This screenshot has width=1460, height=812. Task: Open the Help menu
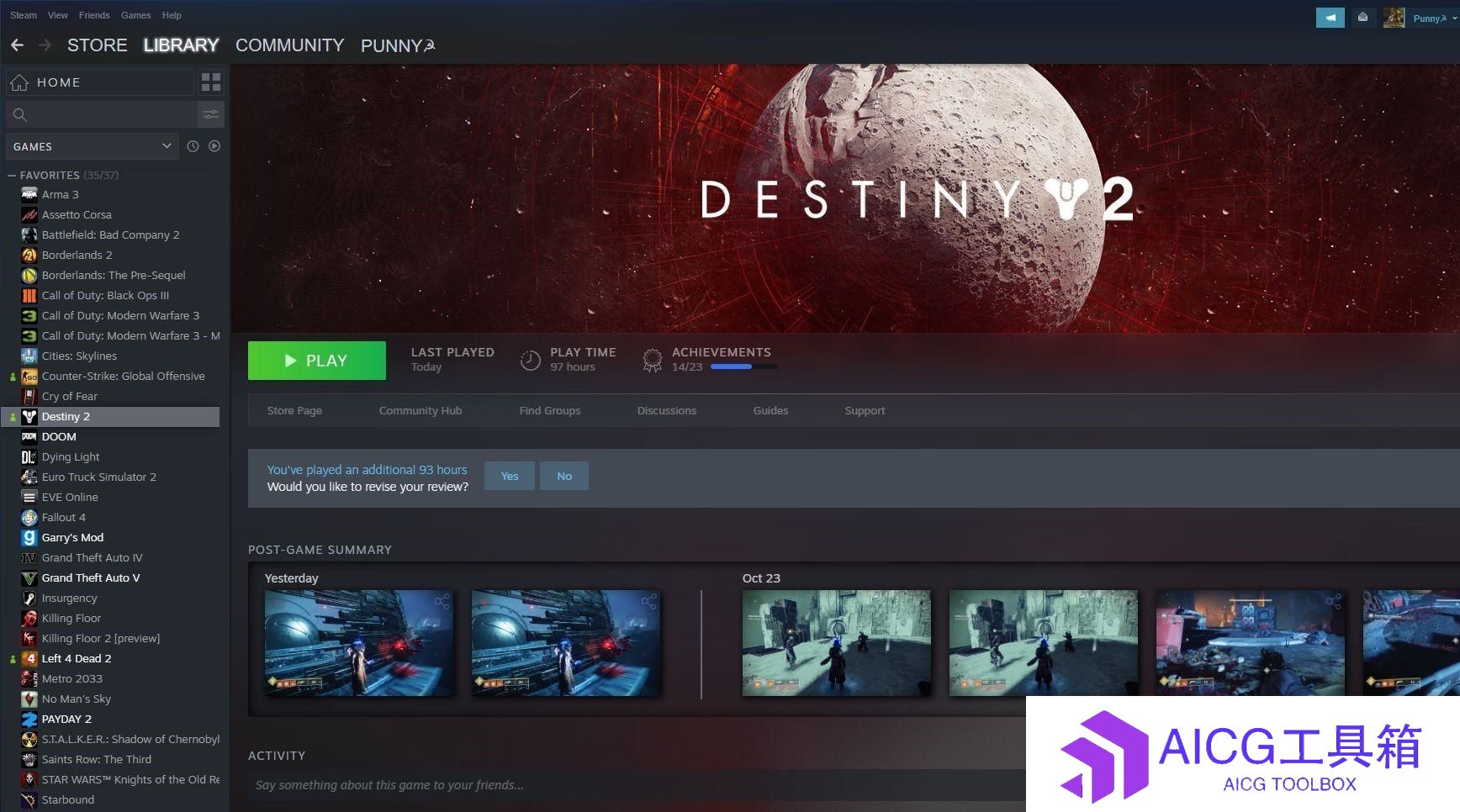[x=172, y=15]
